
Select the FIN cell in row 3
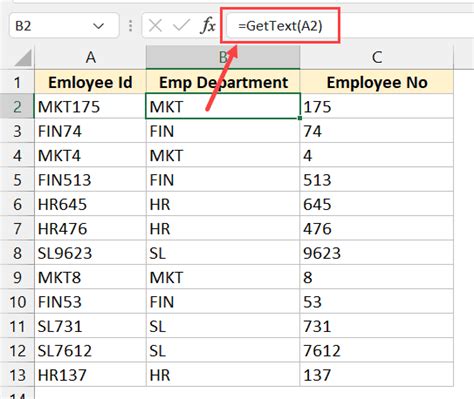pos(223,131)
